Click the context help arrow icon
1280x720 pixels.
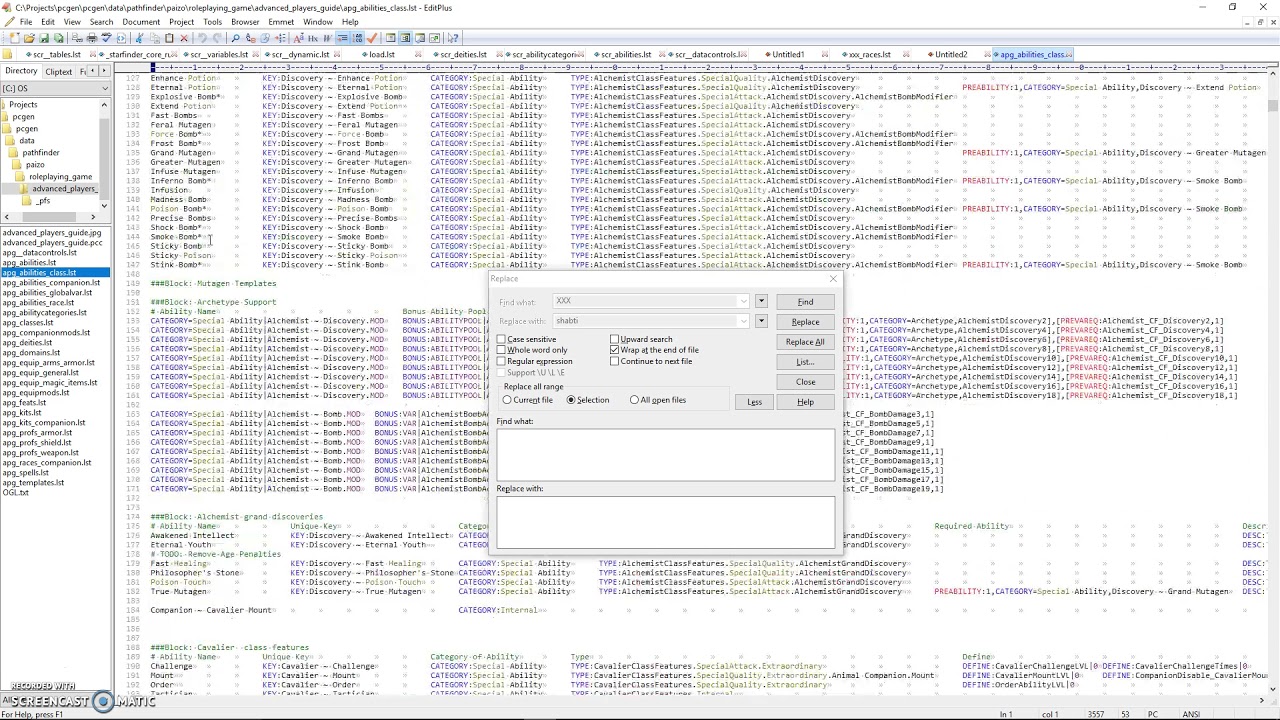click(x=453, y=38)
